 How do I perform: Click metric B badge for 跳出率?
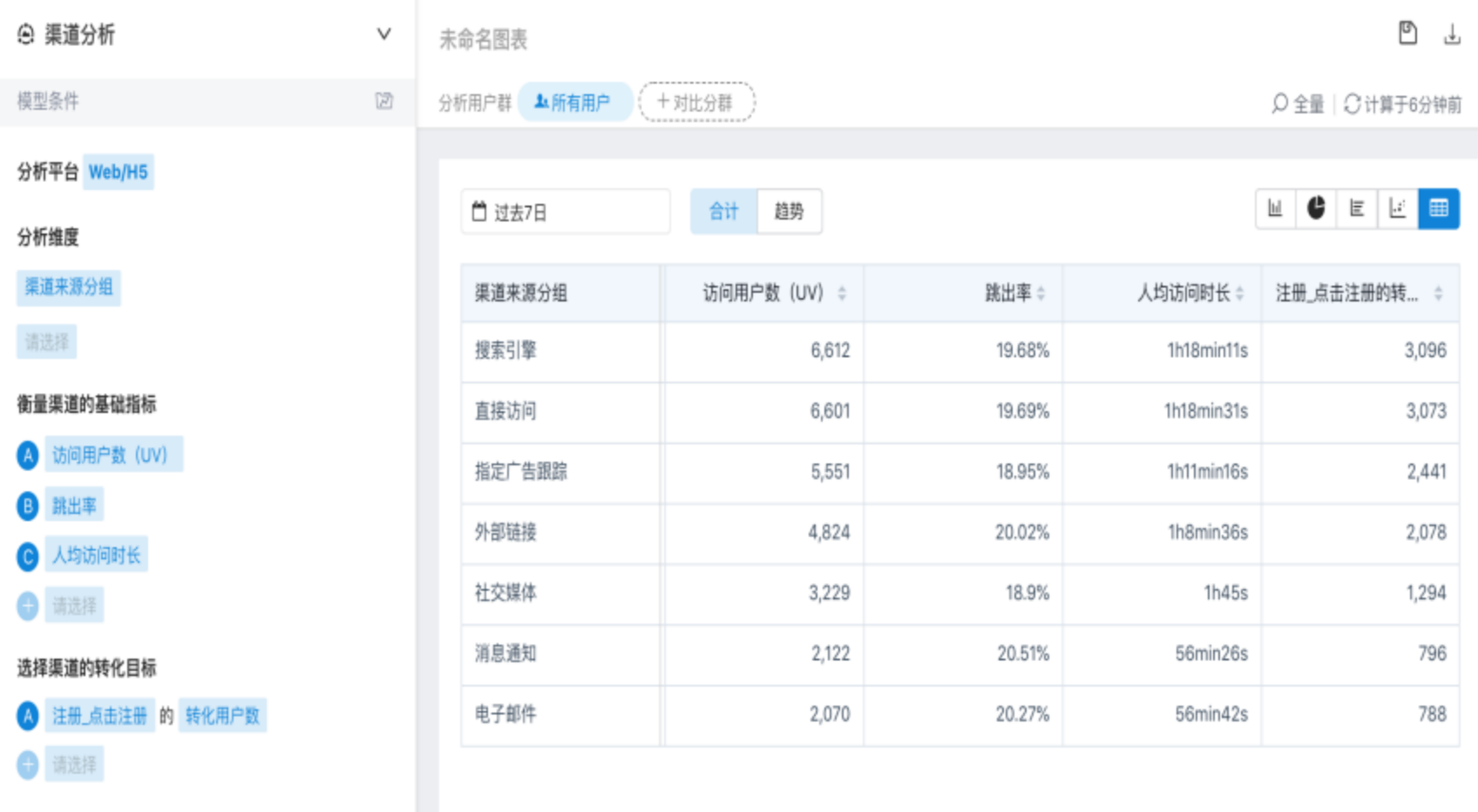tap(28, 505)
